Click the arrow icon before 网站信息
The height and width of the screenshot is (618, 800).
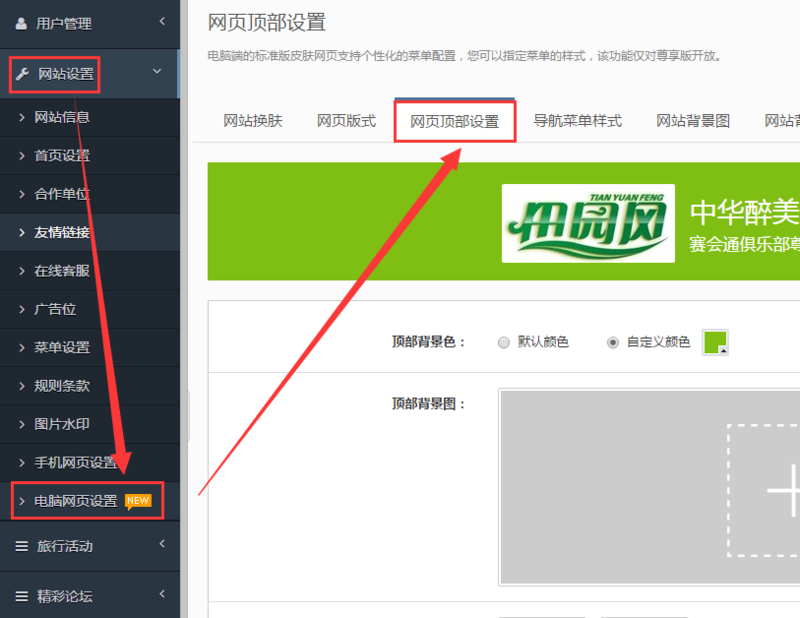coord(22,118)
